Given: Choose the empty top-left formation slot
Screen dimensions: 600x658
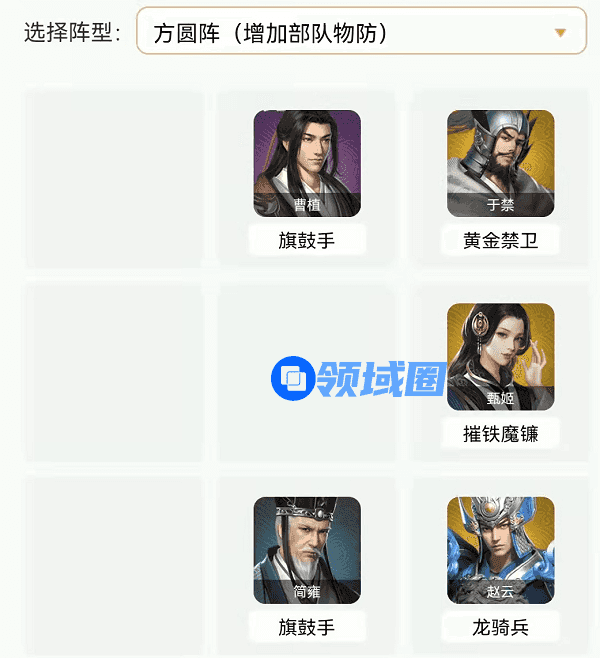Looking at the screenshot, I should pos(114,180).
